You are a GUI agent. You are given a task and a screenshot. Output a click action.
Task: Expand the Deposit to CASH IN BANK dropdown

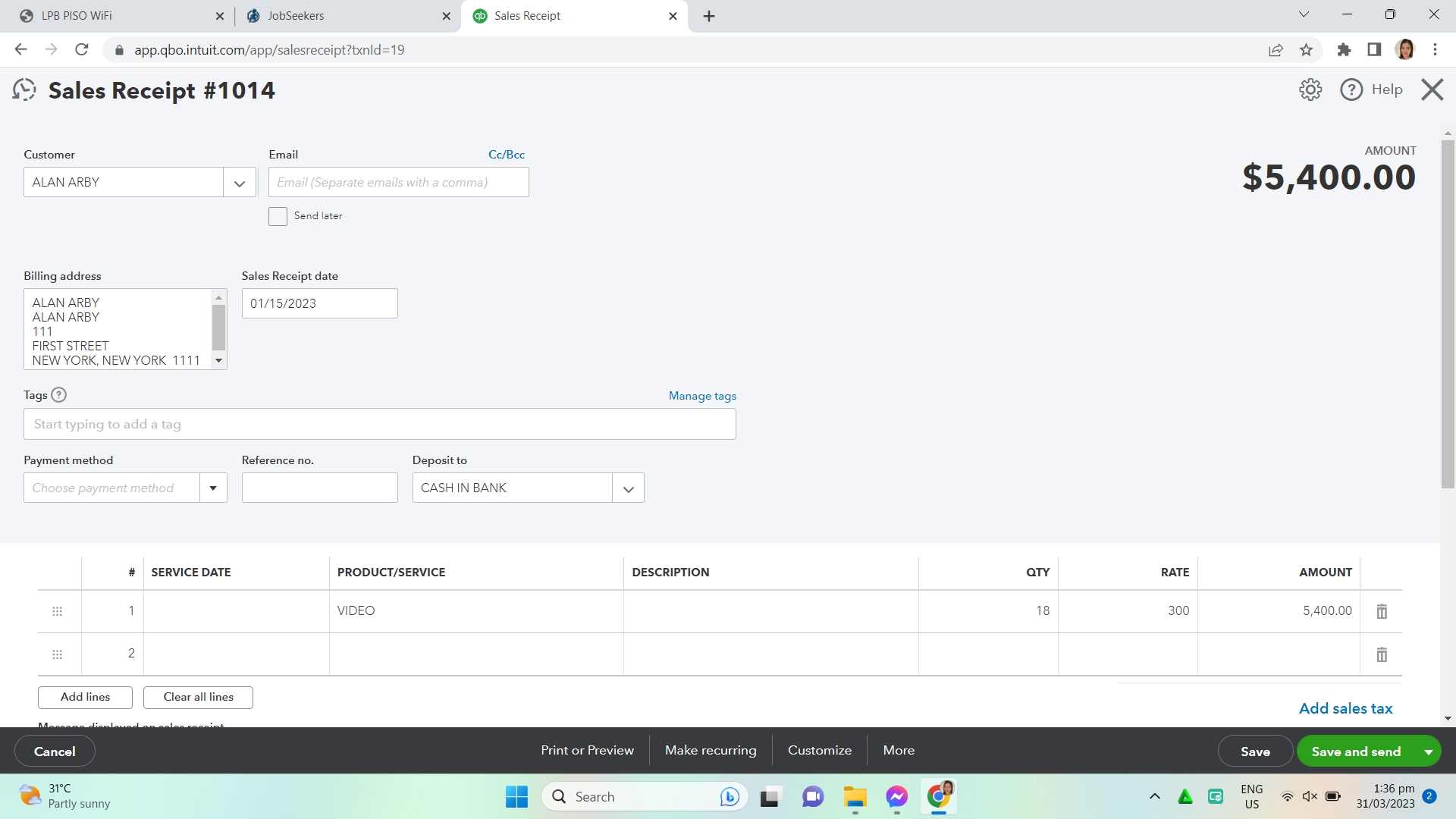628,489
